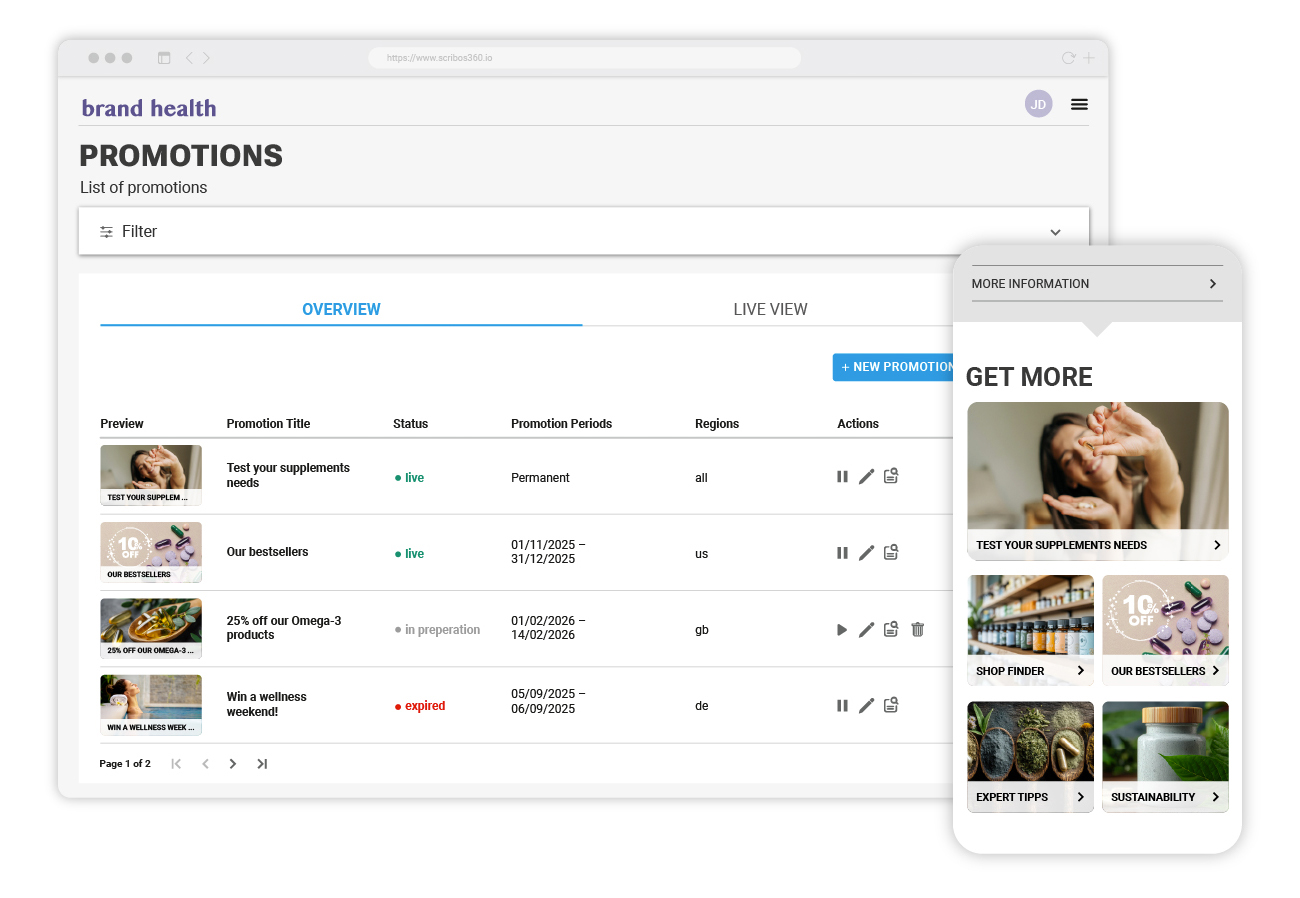Reload the page in the browser bar
Screen dimensions: 1300x898
point(1068,58)
